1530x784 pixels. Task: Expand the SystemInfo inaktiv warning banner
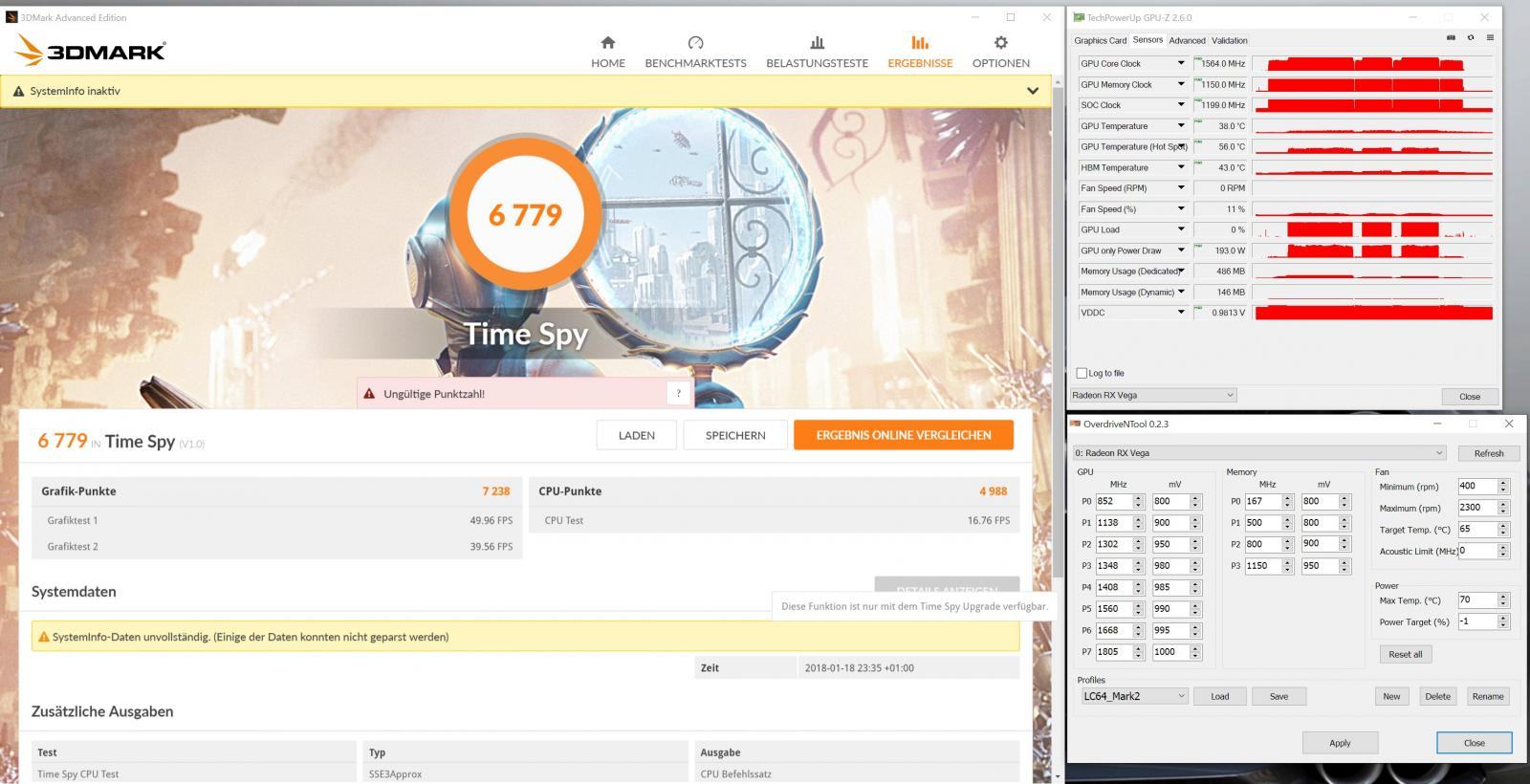point(1033,91)
